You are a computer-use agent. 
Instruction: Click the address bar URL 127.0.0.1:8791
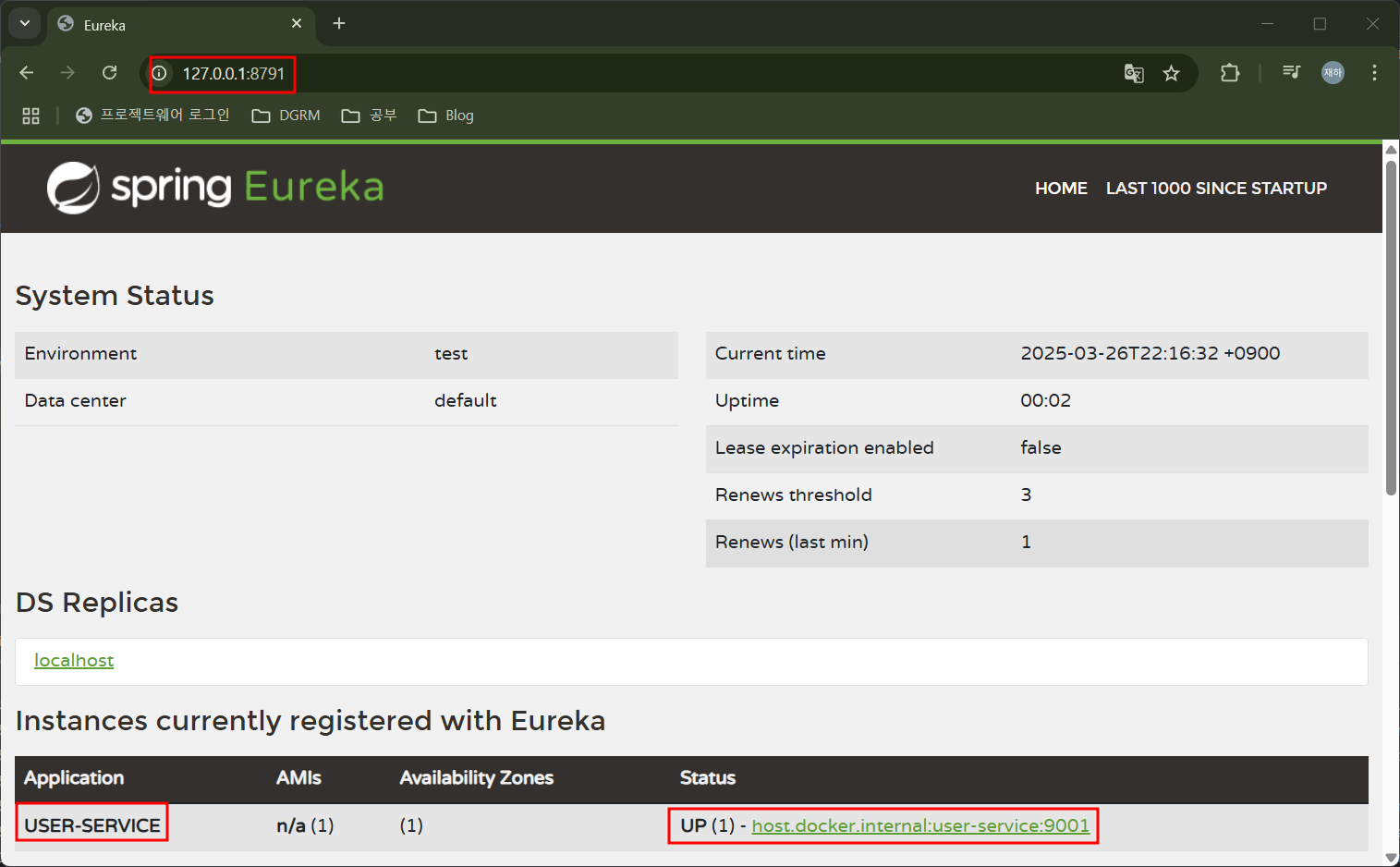pos(234,74)
